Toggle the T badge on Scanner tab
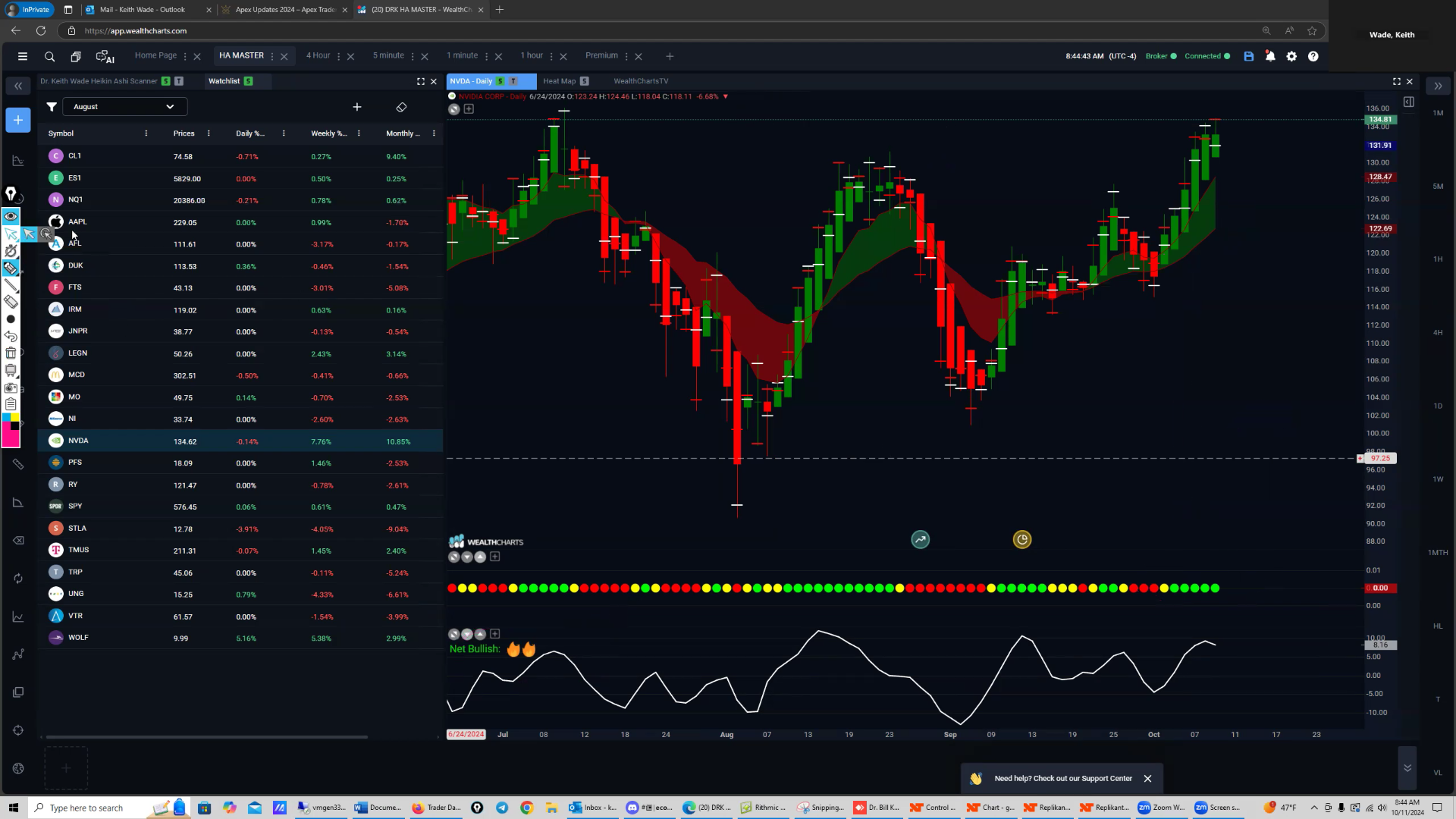The image size is (1456, 819). [x=179, y=81]
